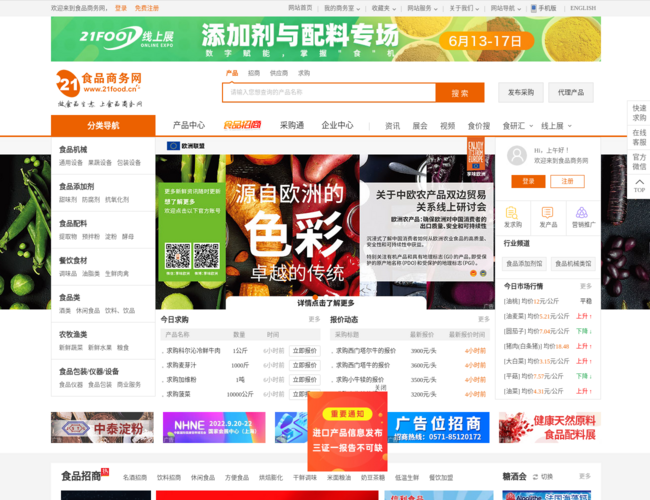Click 食品添加剂馆 industry channel button
This screenshot has width=650, height=500.
(524, 264)
